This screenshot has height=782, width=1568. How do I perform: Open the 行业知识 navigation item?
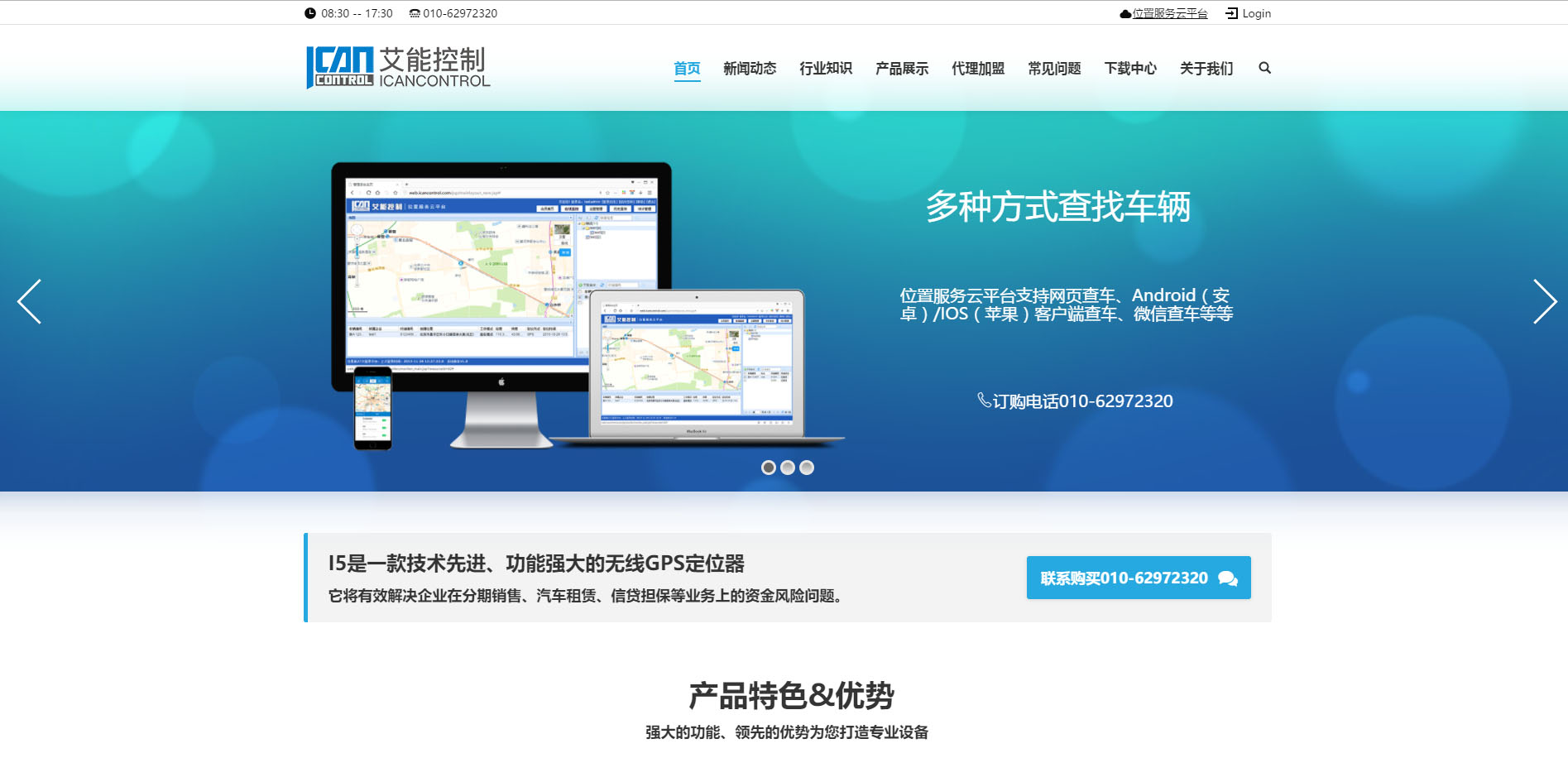[826, 69]
